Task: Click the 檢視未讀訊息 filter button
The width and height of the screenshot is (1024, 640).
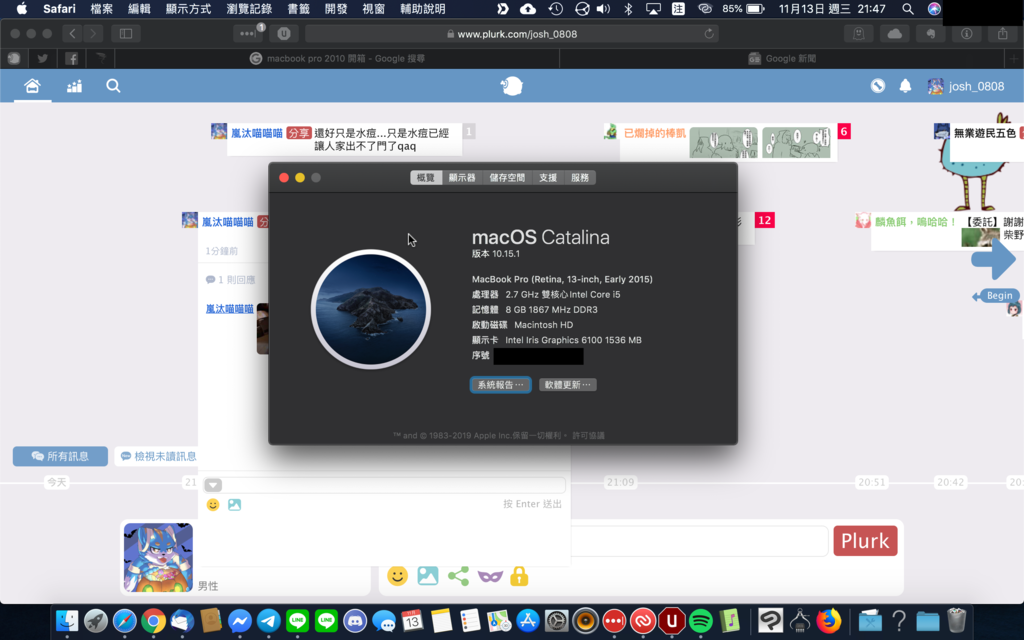Action: point(157,456)
